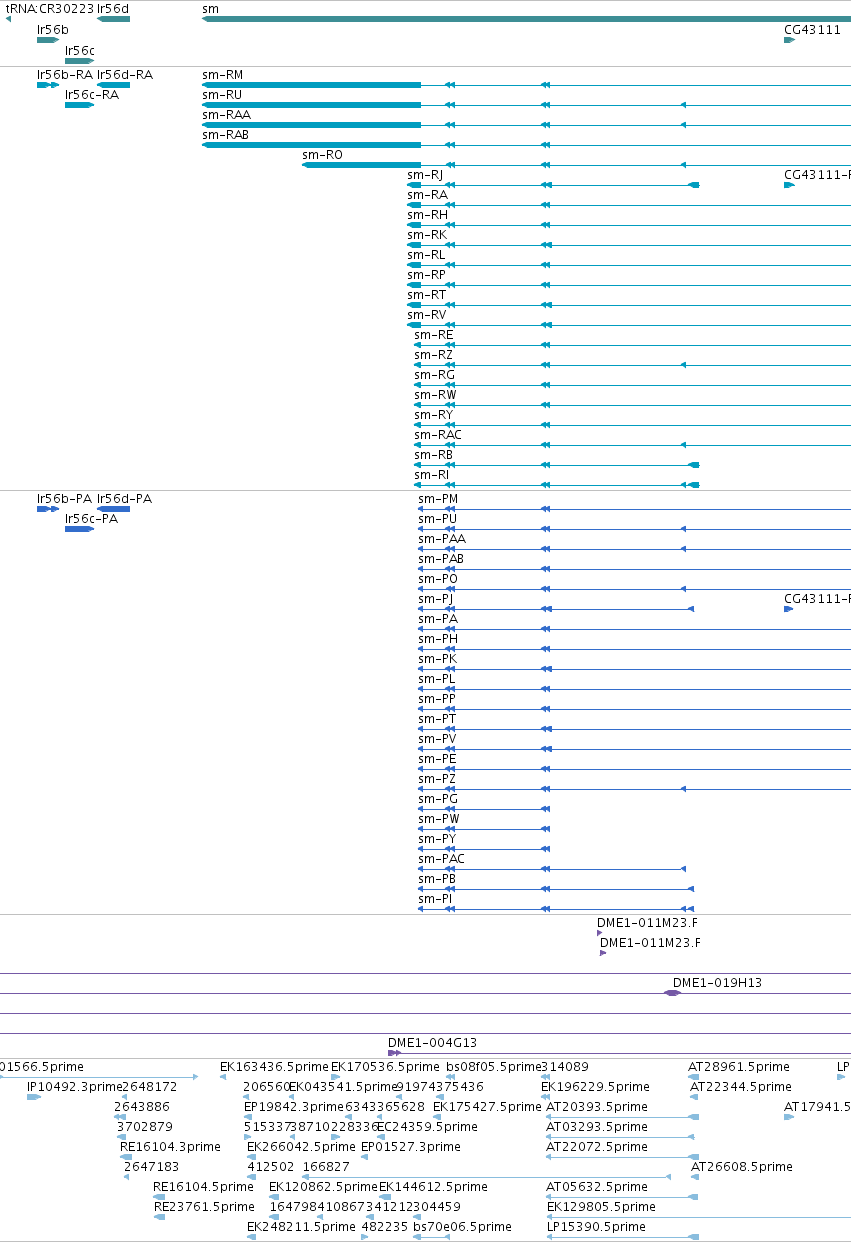Click the sm-RAA transcript label

tap(226, 115)
